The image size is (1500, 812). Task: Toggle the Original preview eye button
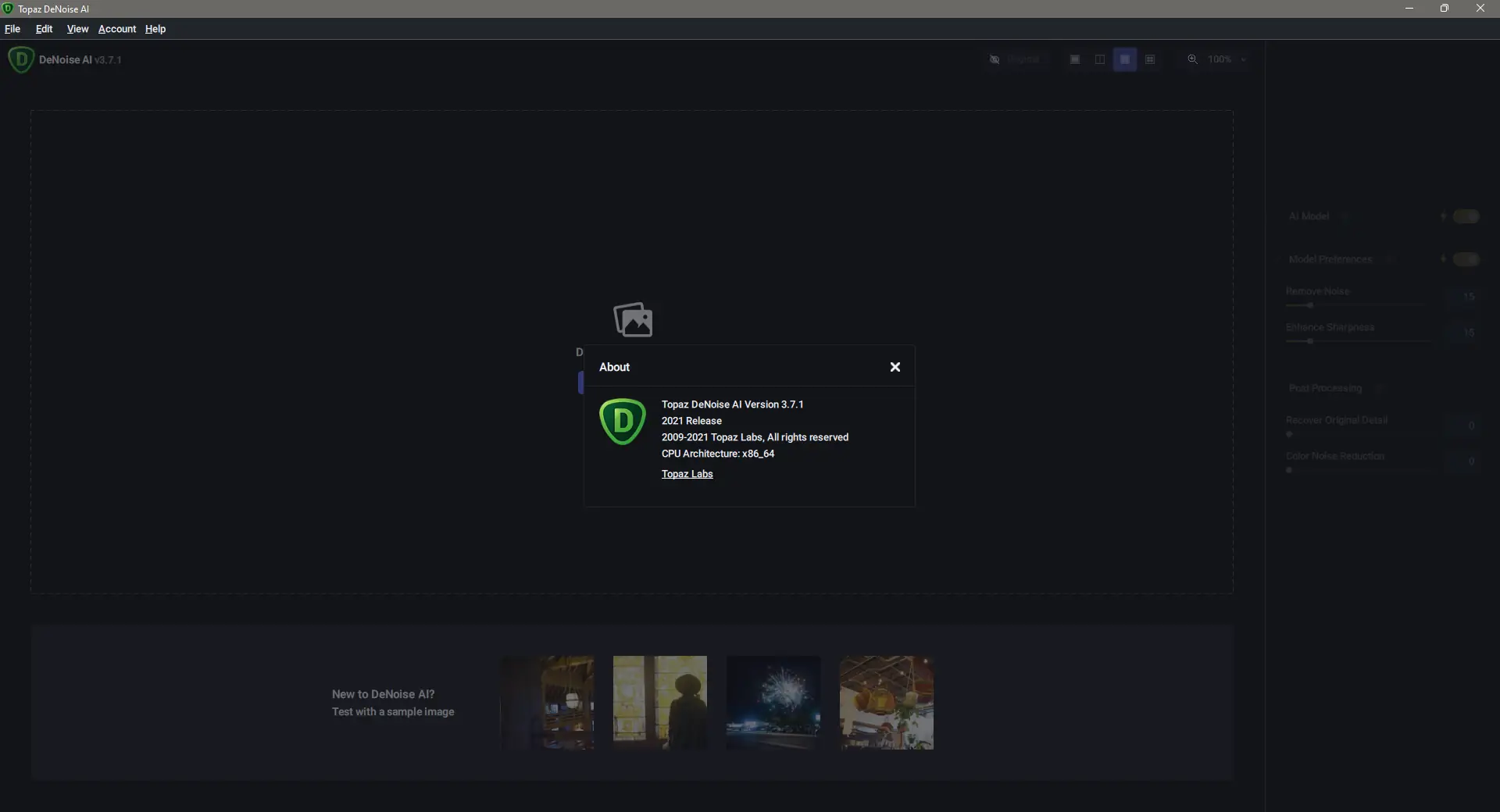point(1015,59)
